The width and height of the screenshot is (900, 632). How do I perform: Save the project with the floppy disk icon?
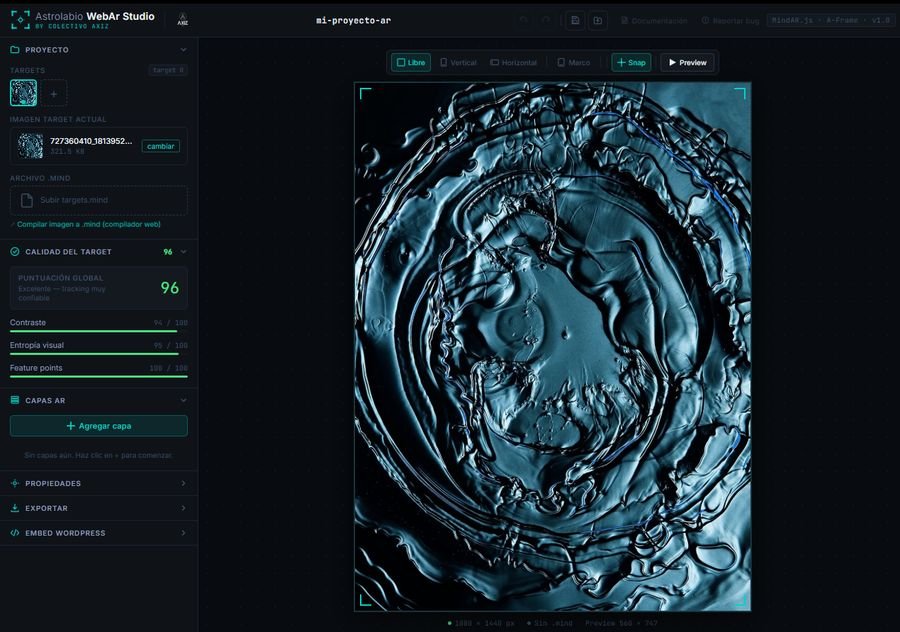pos(575,20)
